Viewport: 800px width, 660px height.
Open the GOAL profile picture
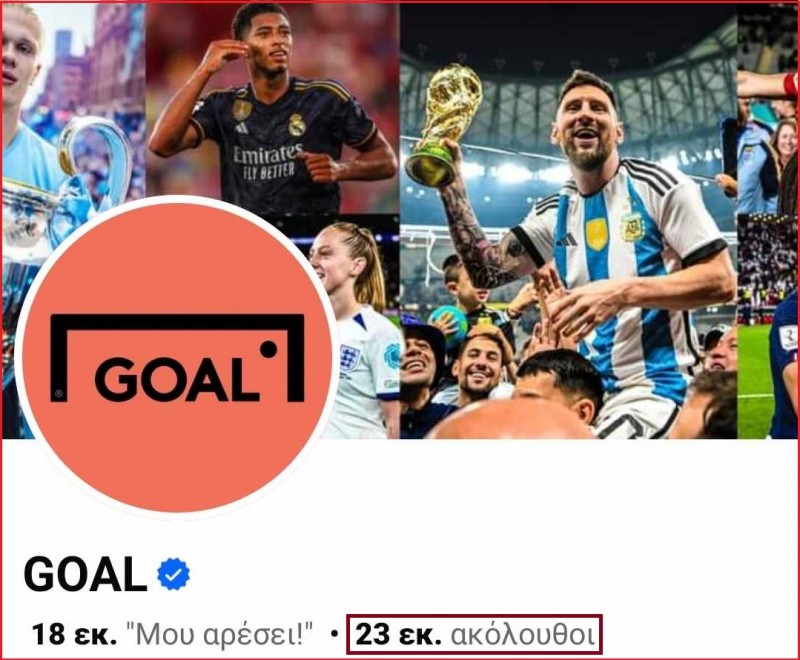coord(176,357)
